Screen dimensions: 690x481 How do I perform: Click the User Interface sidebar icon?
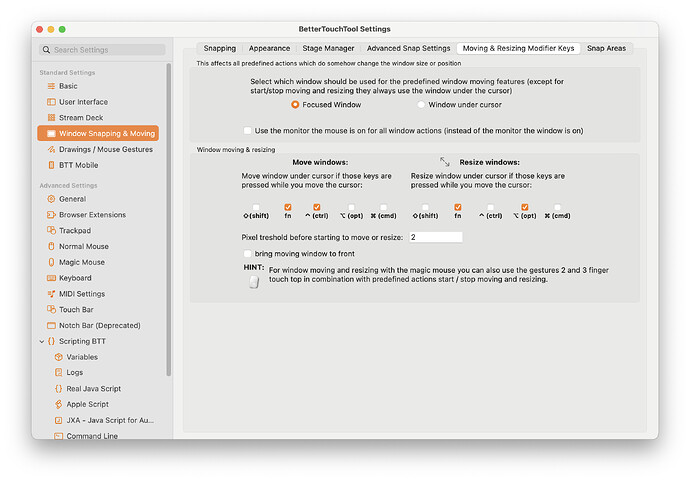pyautogui.click(x=51, y=102)
